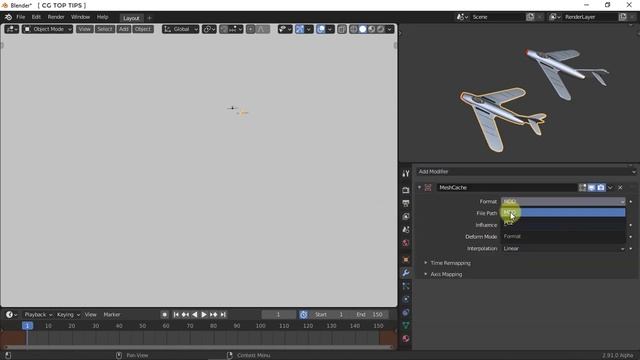The height and width of the screenshot is (360, 640).
Task: Open the Global transform orientation dropdown
Action: point(180,29)
